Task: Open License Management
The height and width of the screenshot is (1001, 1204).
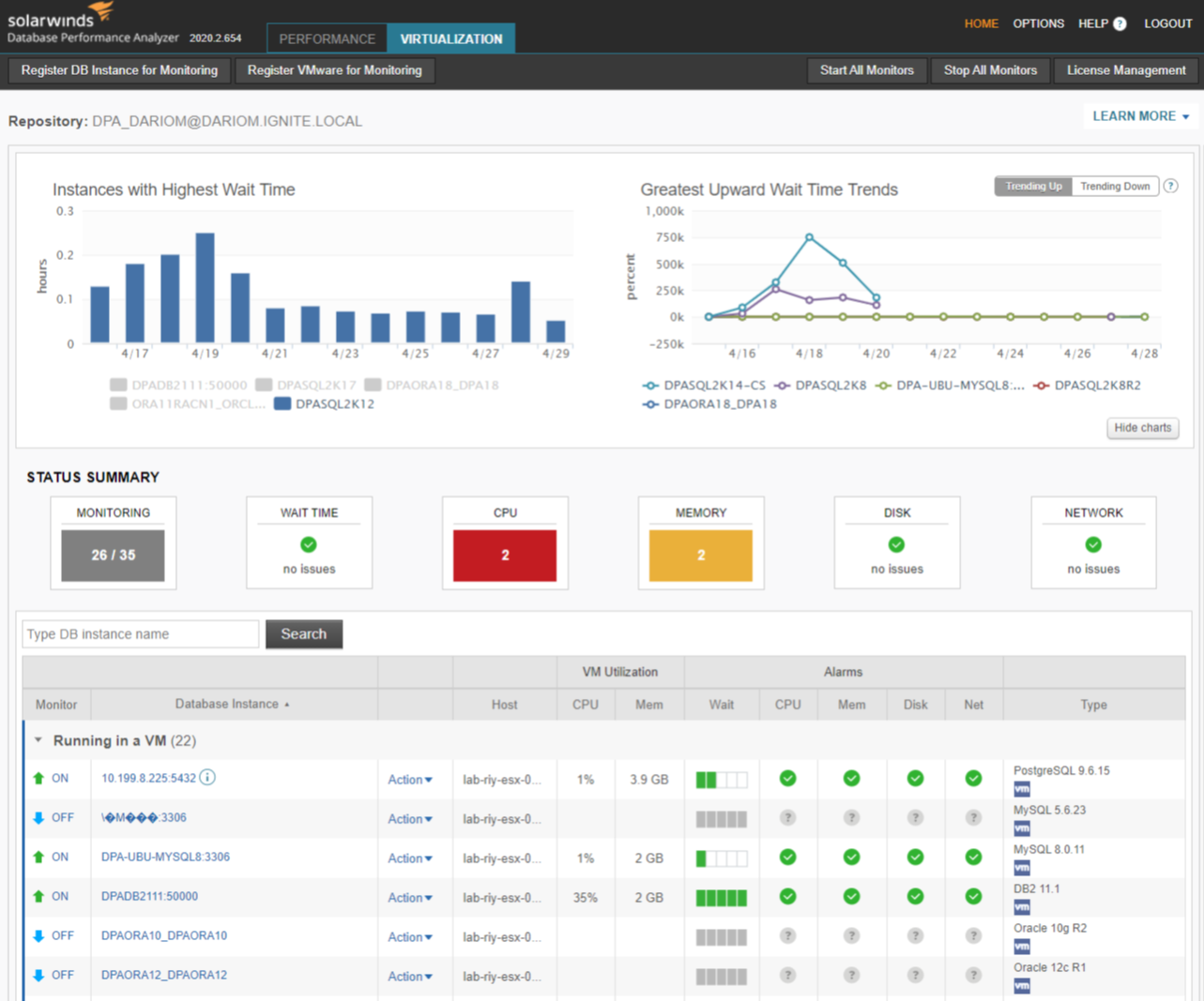Action: [x=1126, y=70]
